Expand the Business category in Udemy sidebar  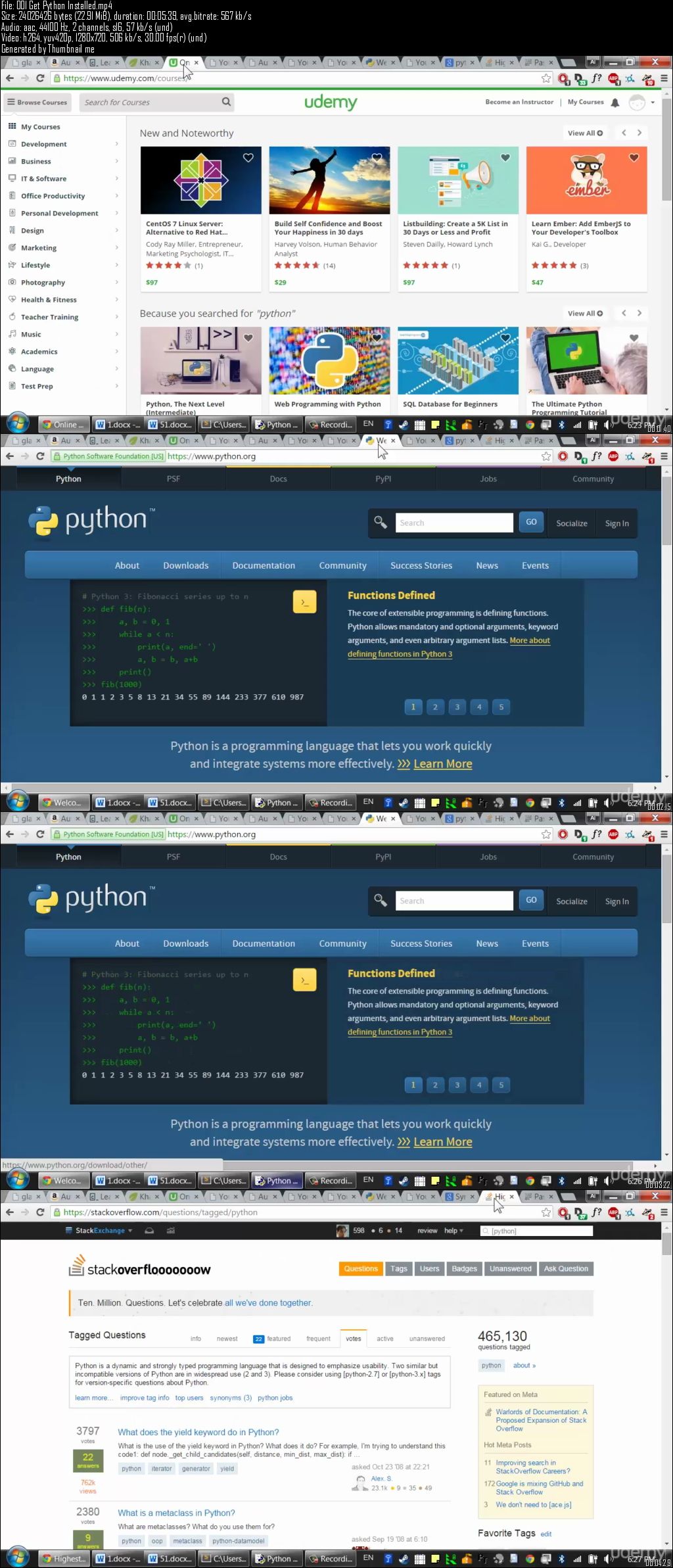[63, 161]
